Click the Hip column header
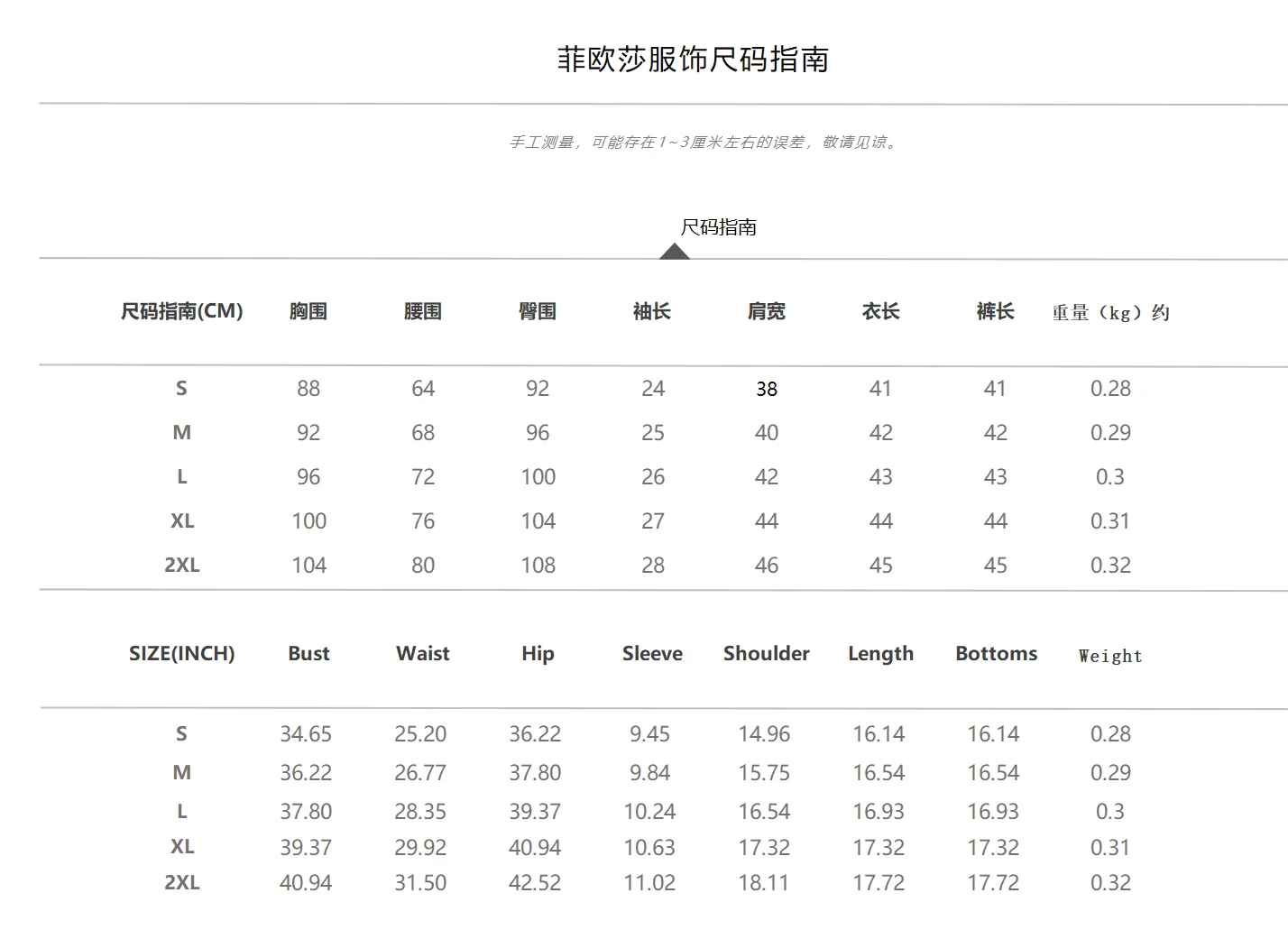Viewport: 1288px width, 939px height. [538, 655]
